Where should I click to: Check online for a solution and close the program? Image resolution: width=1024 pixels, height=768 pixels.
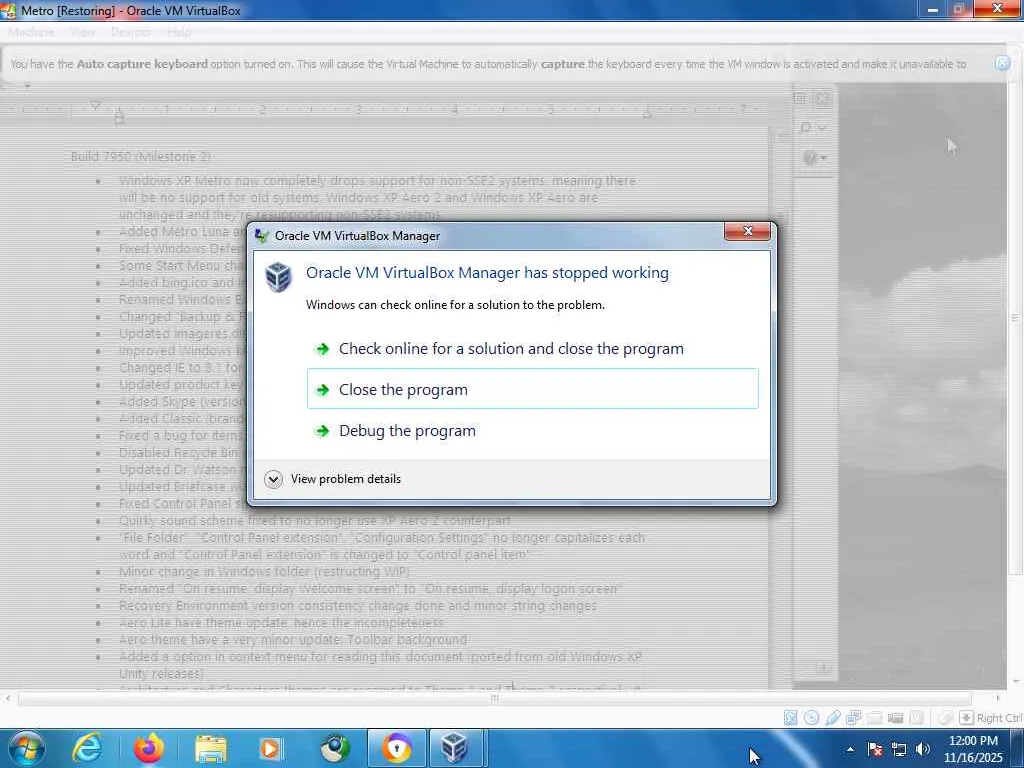click(532, 349)
